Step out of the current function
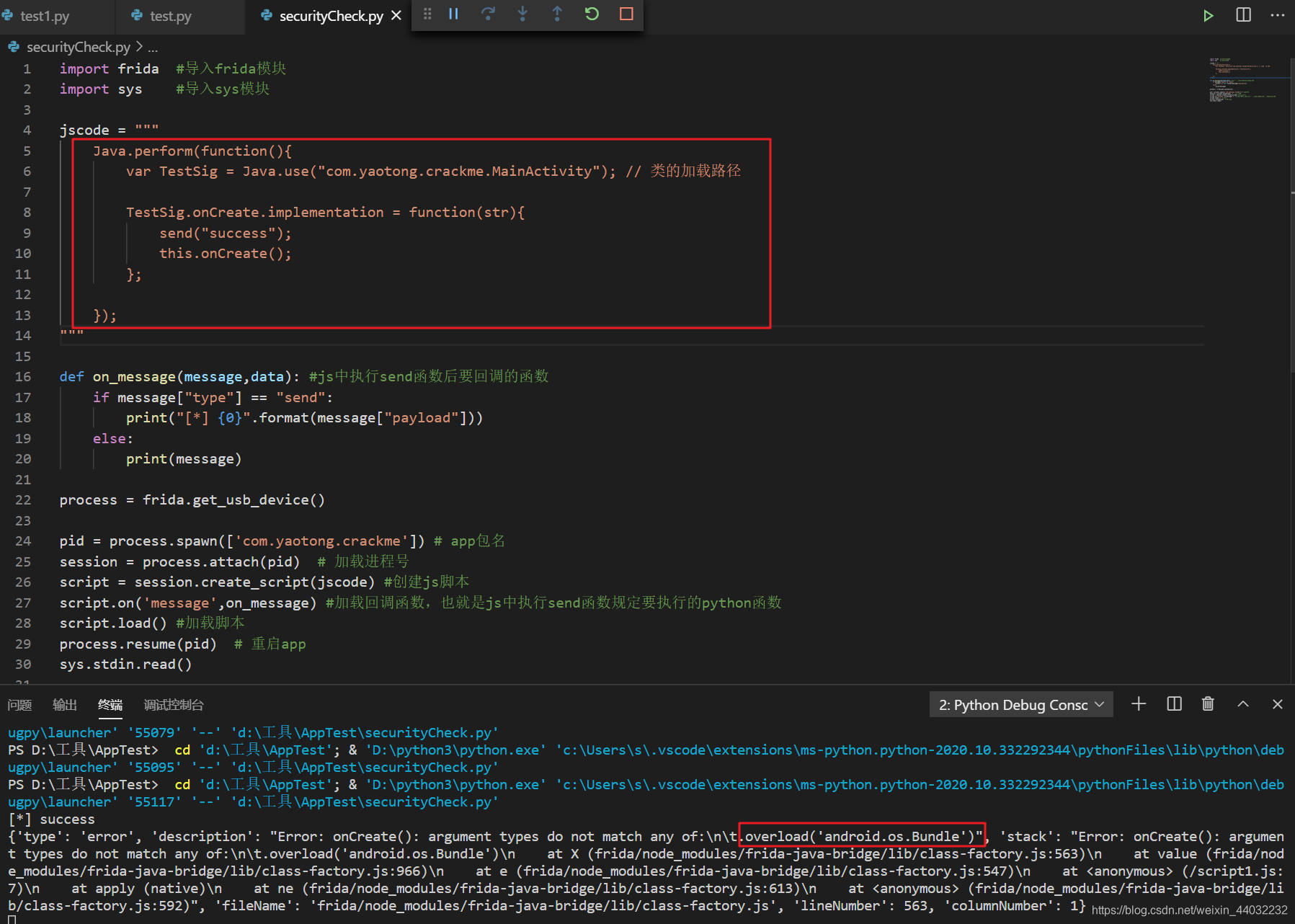Viewport: 1295px width, 924px height. (557, 14)
